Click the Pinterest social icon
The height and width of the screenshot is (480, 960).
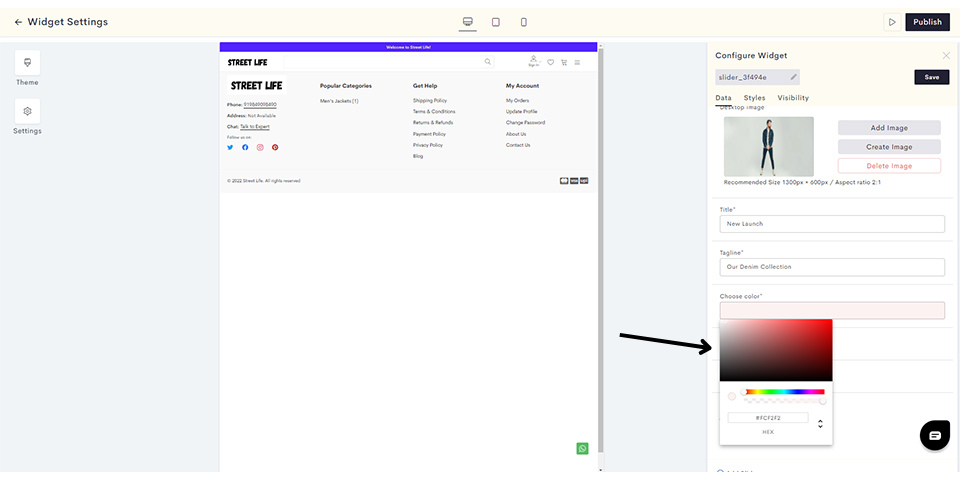pyautogui.click(x=275, y=148)
